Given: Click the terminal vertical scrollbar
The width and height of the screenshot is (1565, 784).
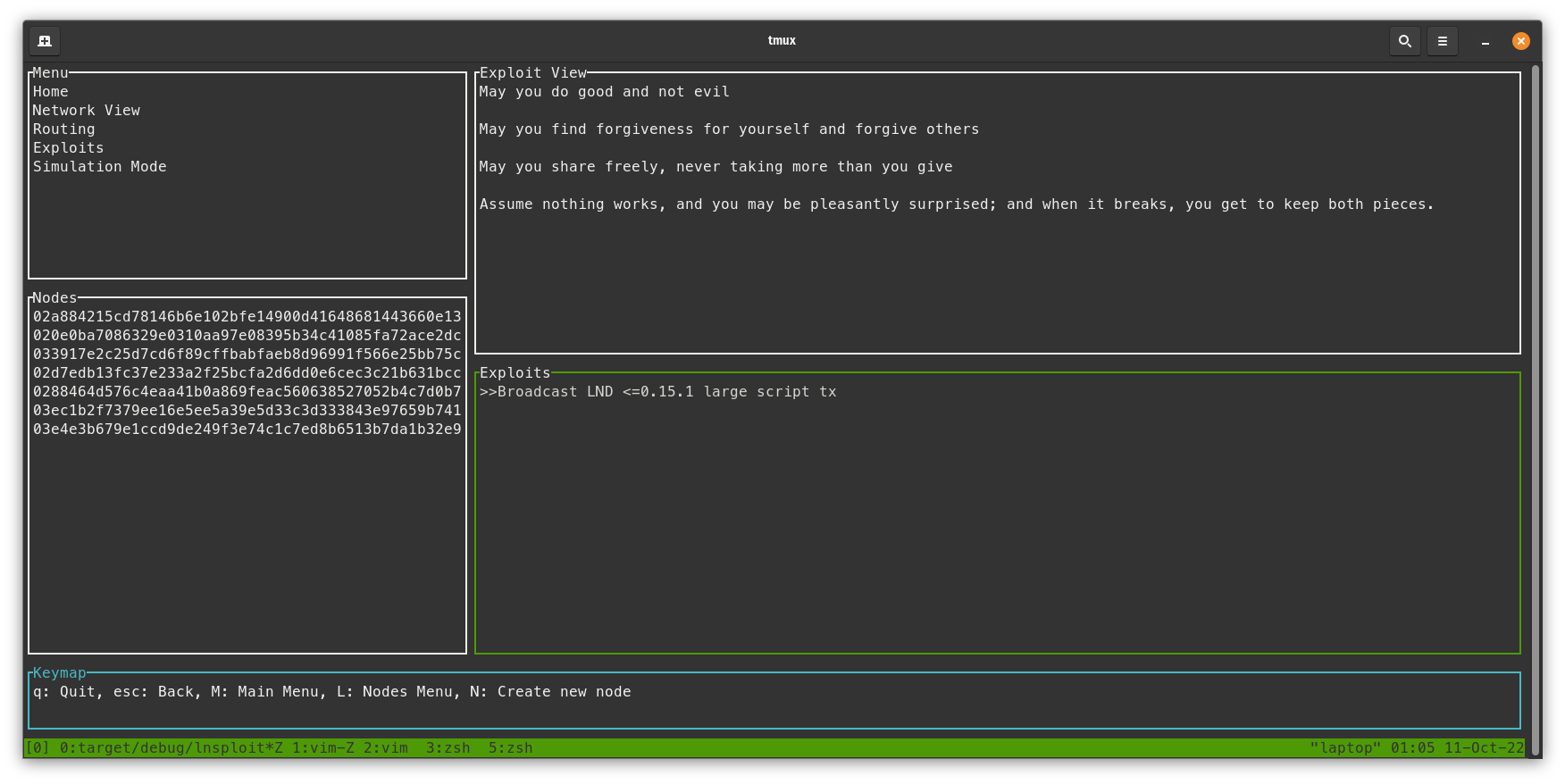Looking at the screenshot, I should pyautogui.click(x=1536, y=408).
